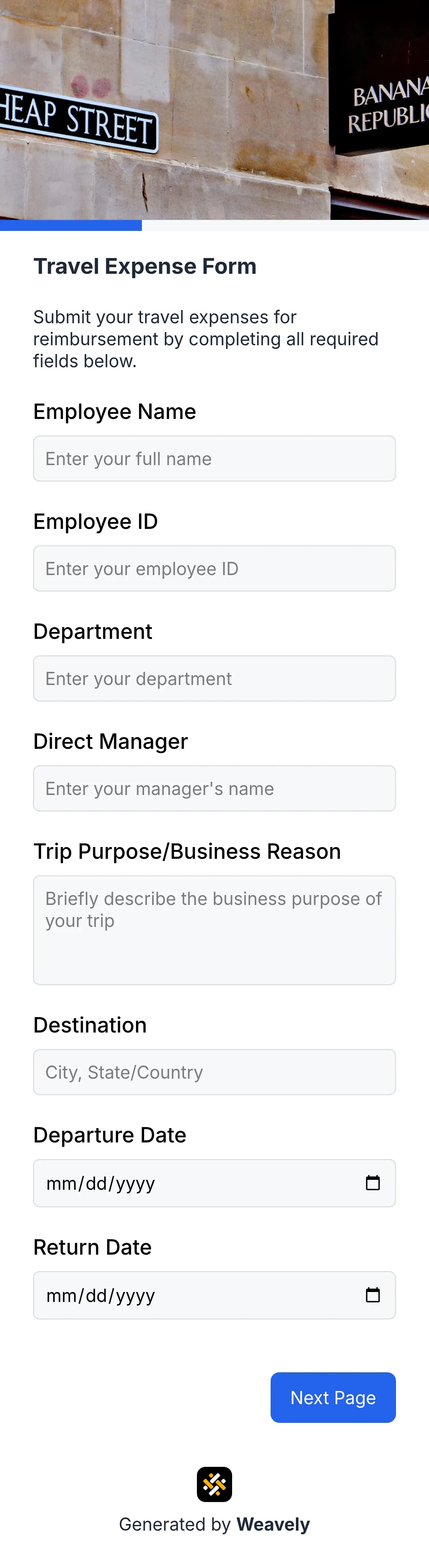The width and height of the screenshot is (429, 1568).
Task: Click the Return Date mm/dd/yyyy field
Action: (x=183, y=1295)
